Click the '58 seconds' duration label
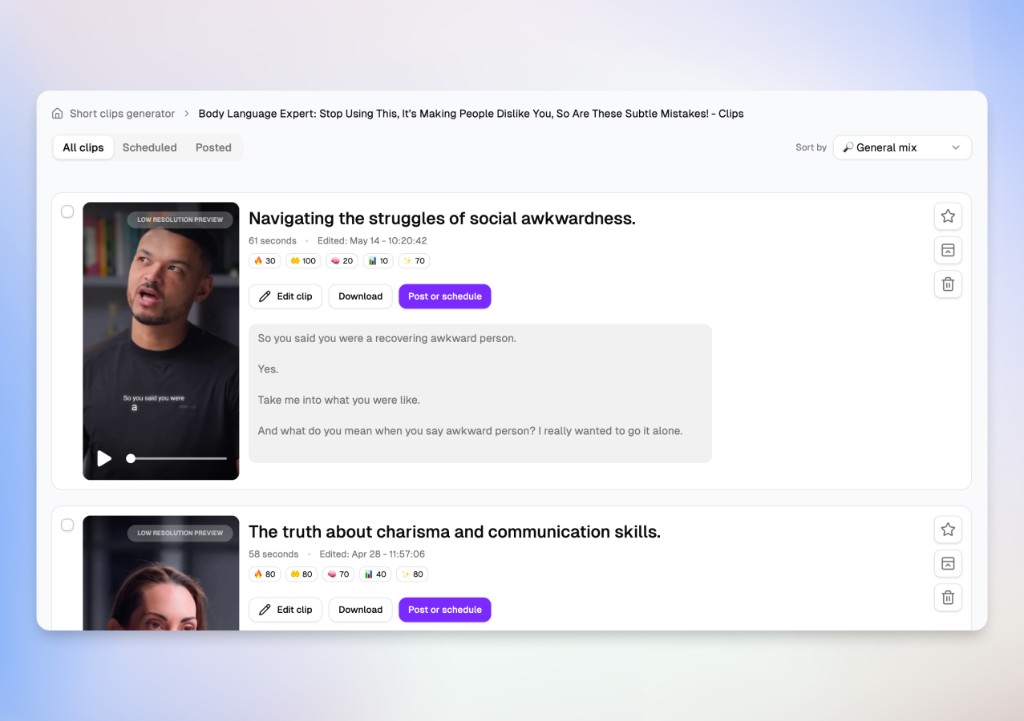1024x721 pixels. pyautogui.click(x=274, y=554)
